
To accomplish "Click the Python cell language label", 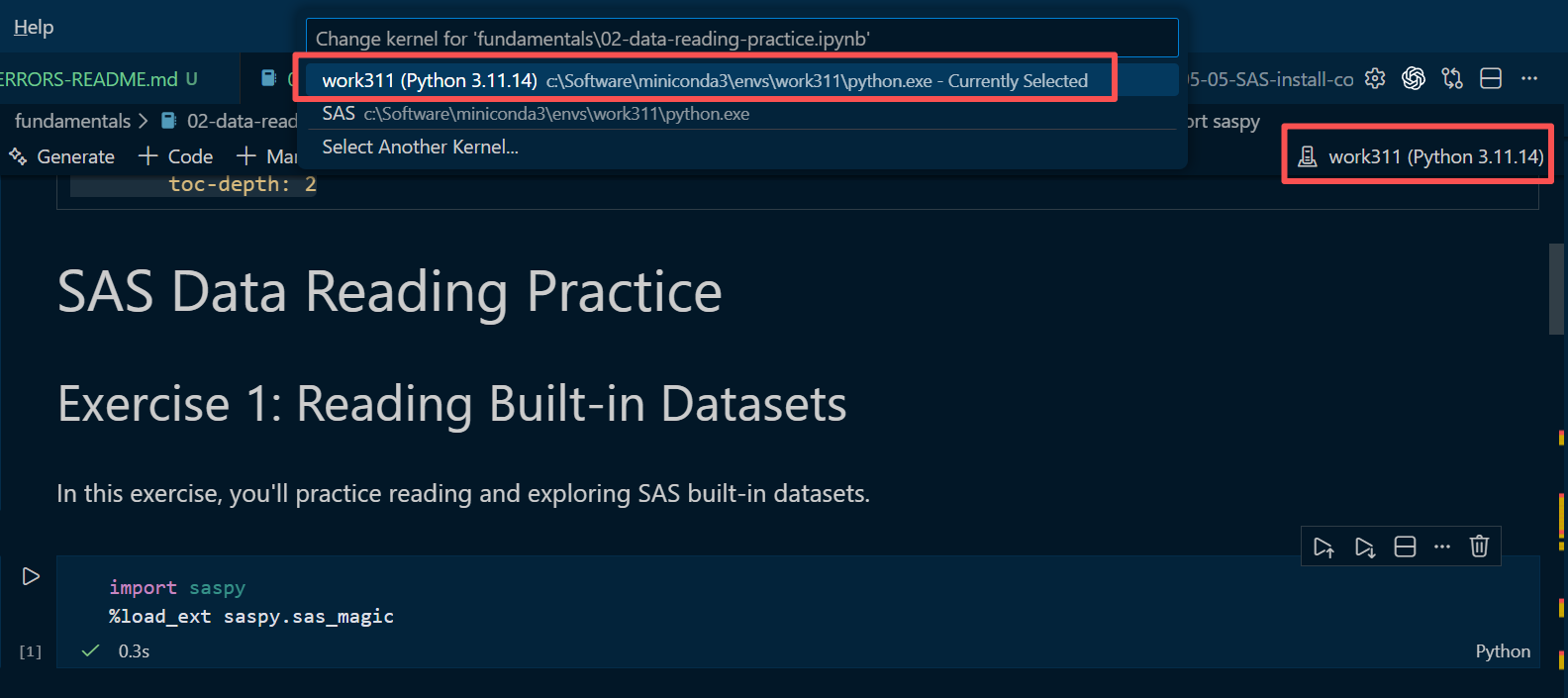I will tap(1502, 651).
